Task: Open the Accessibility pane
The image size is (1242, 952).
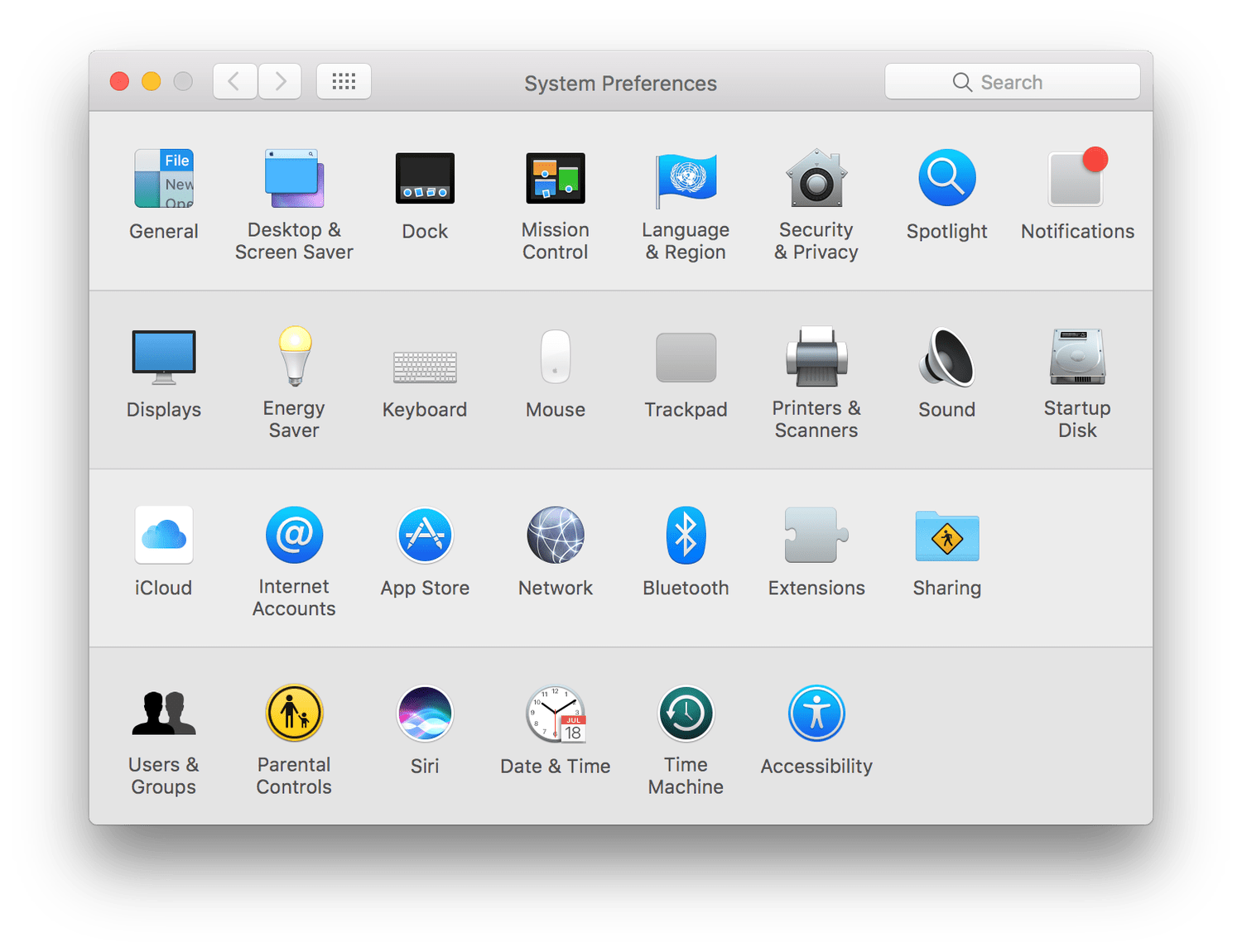Action: [x=816, y=714]
